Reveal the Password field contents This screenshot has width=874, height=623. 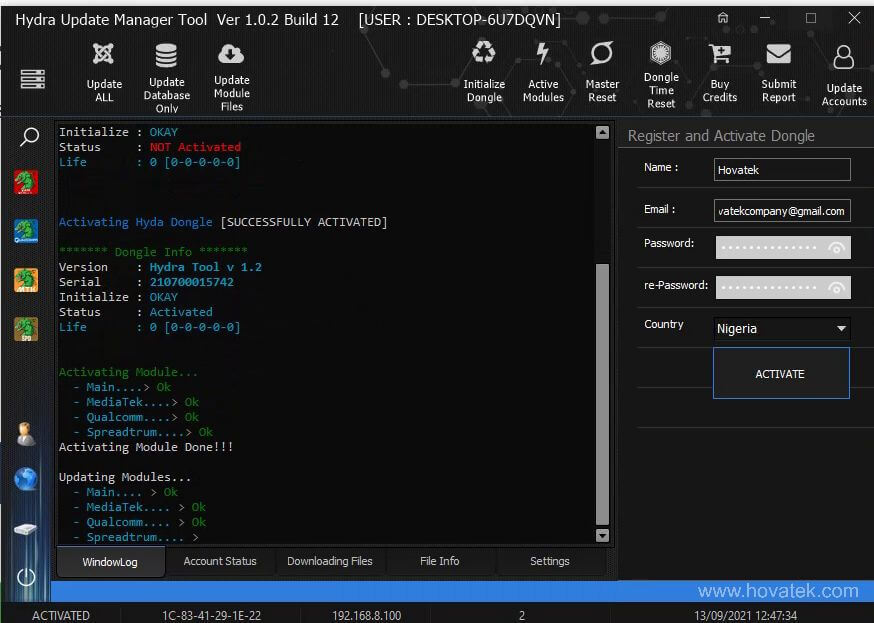tap(836, 247)
